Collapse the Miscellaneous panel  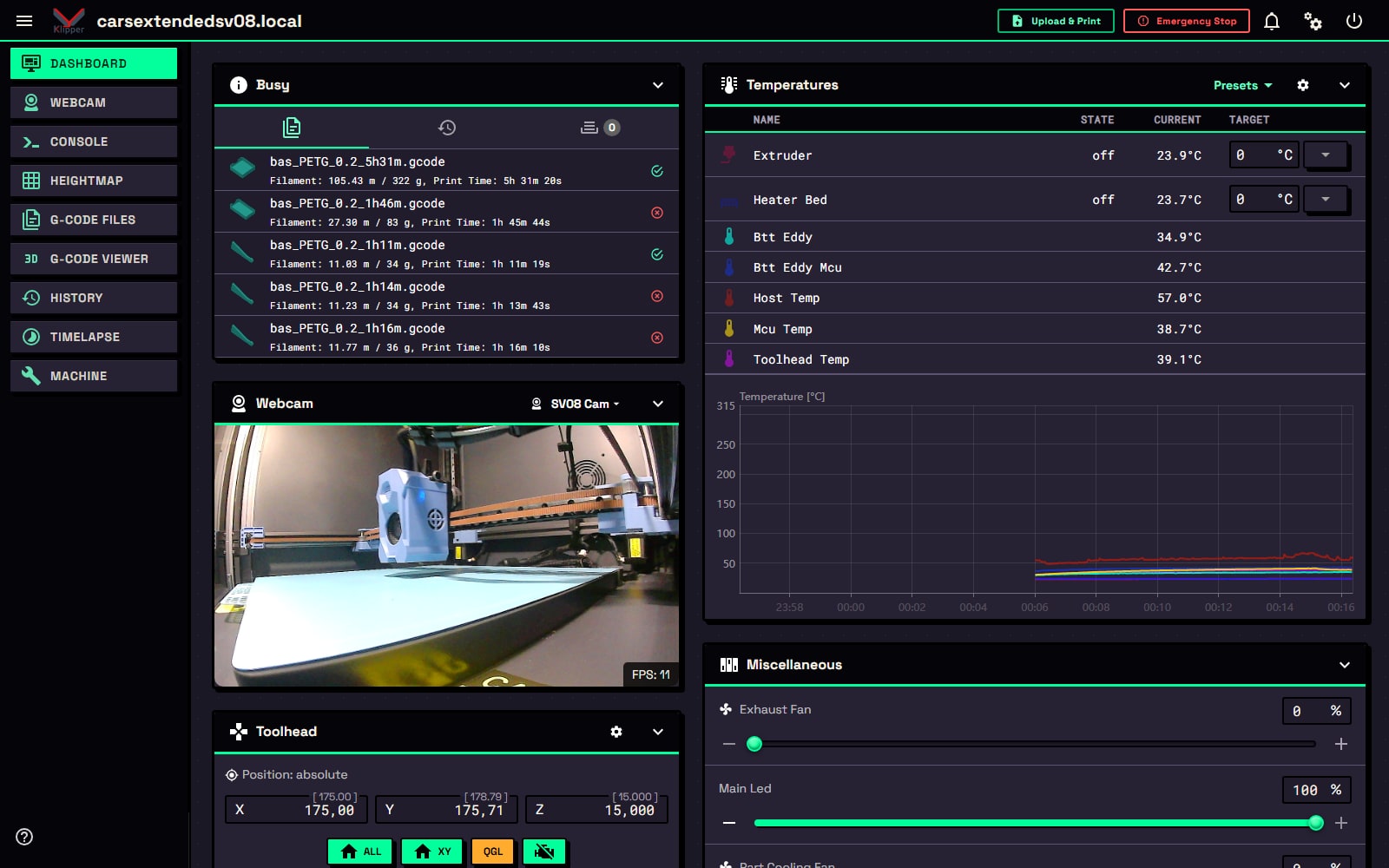coord(1345,665)
